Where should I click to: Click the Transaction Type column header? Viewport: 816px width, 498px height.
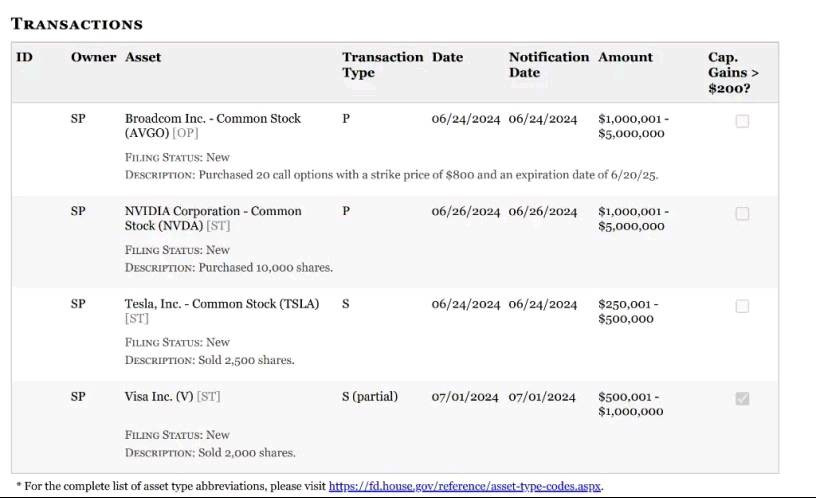click(x=382, y=65)
